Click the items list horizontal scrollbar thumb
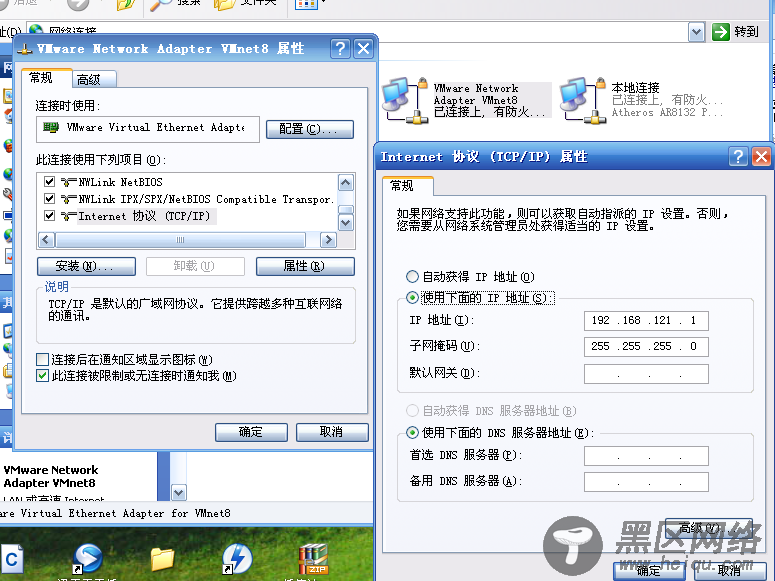Image resolution: width=775 pixels, height=581 pixels. [180, 240]
